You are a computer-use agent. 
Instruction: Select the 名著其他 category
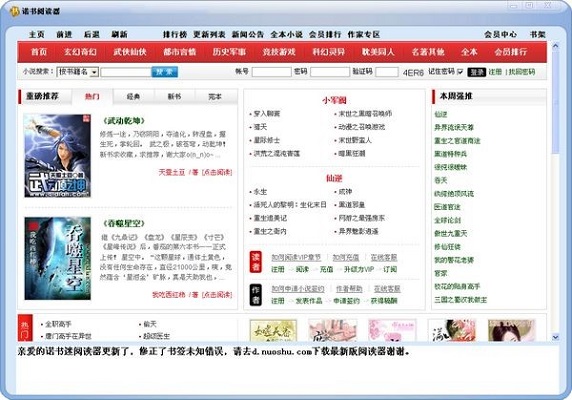(428, 52)
